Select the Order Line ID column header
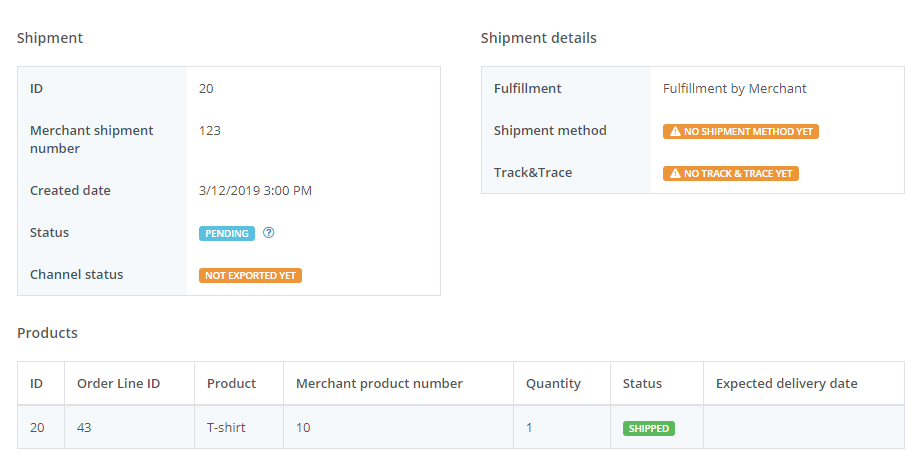Image resolution: width=923 pixels, height=462 pixels. click(x=119, y=383)
